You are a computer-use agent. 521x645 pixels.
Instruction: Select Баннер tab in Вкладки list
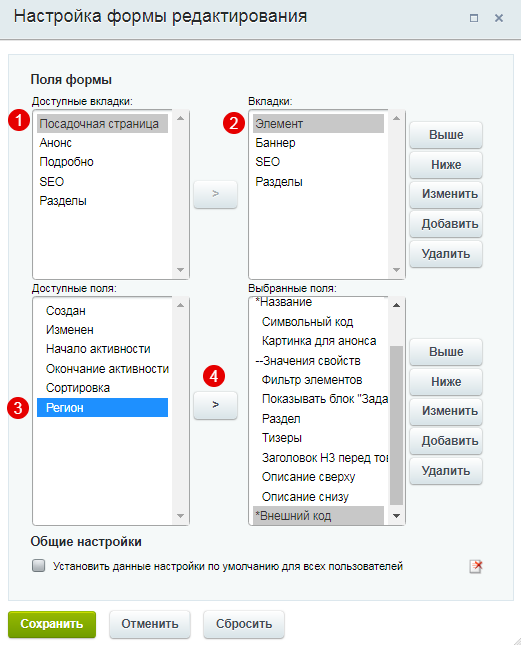click(x=318, y=143)
